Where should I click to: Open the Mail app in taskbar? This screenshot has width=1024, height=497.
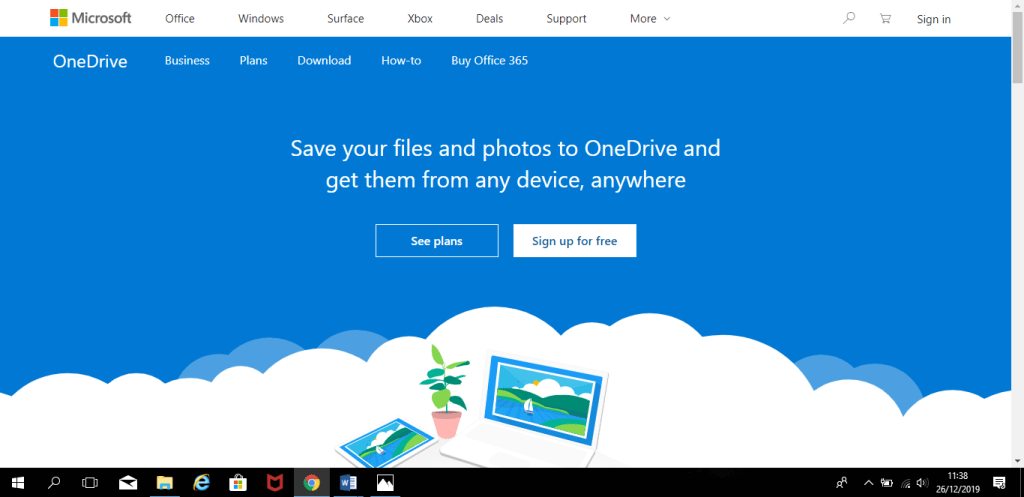(x=128, y=482)
